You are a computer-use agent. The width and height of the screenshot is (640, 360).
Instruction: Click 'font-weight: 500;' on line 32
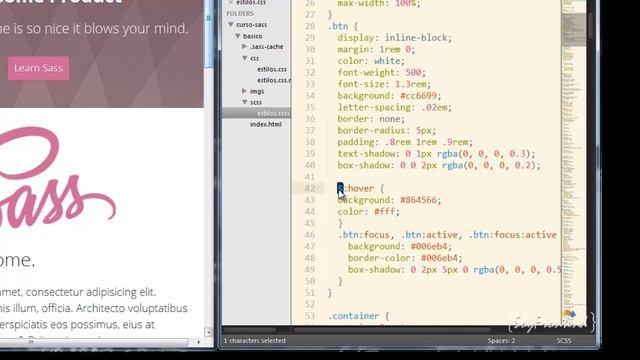(x=382, y=73)
